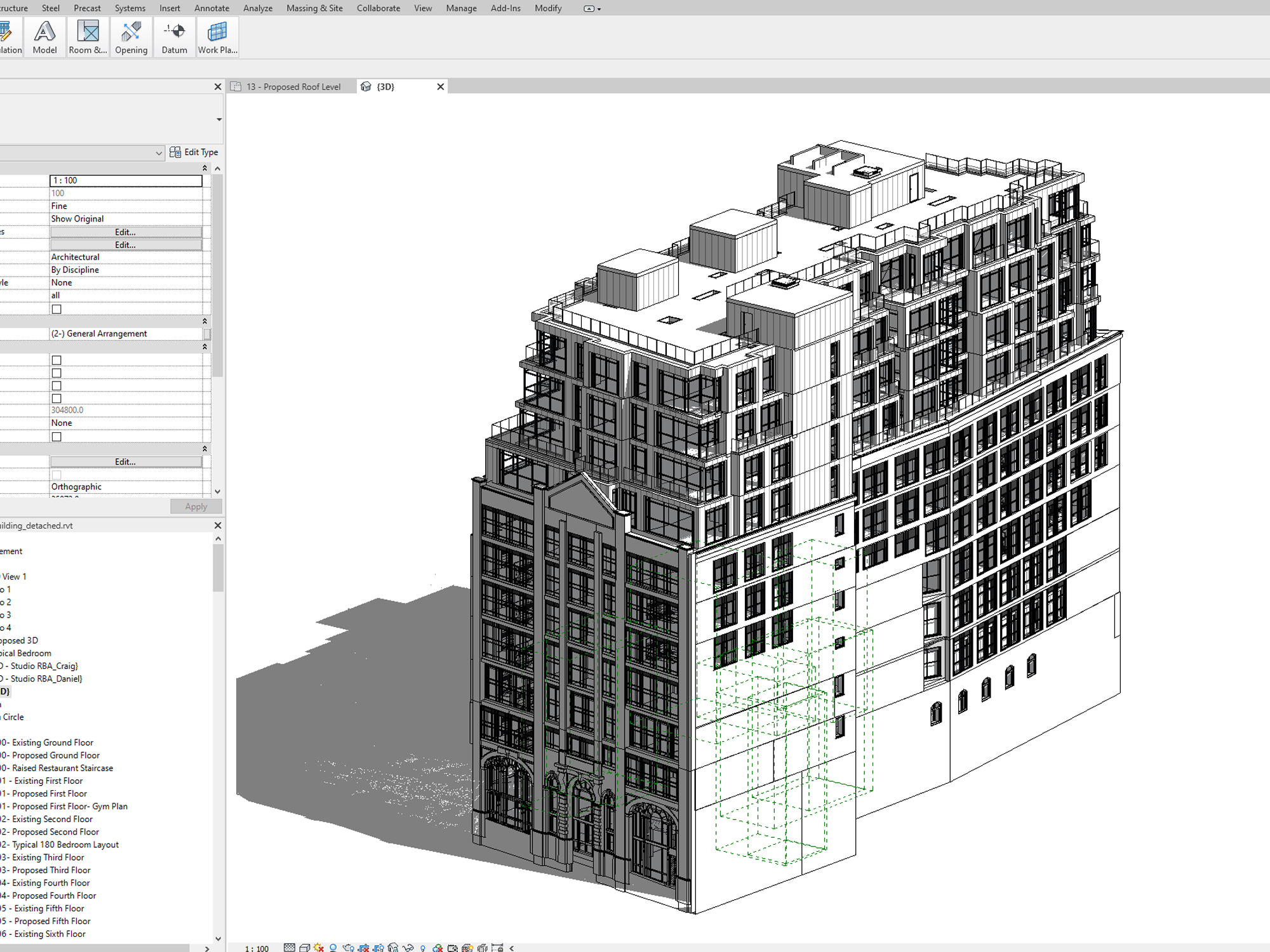Viewport: 1270px width, 952px height.
Task: Set the Work Plane
Action: [217, 36]
